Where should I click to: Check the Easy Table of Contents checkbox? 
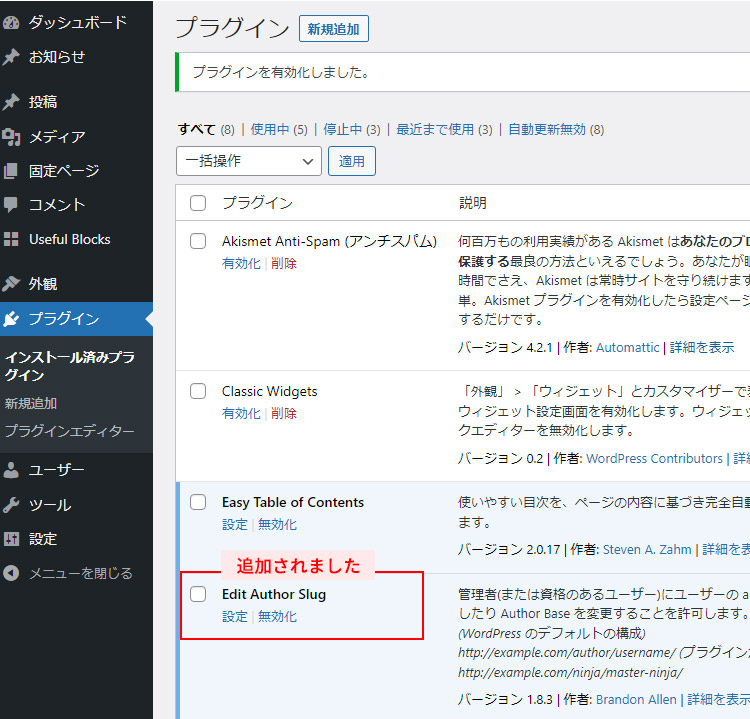click(198, 502)
